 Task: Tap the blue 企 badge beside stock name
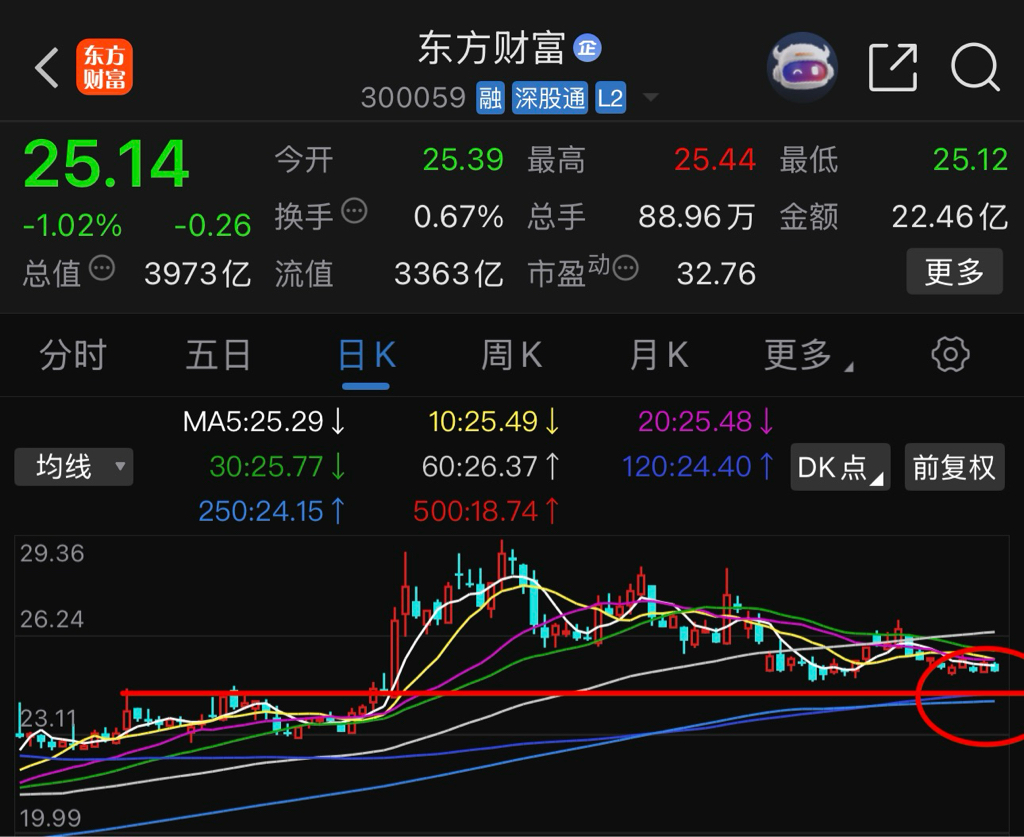587,48
